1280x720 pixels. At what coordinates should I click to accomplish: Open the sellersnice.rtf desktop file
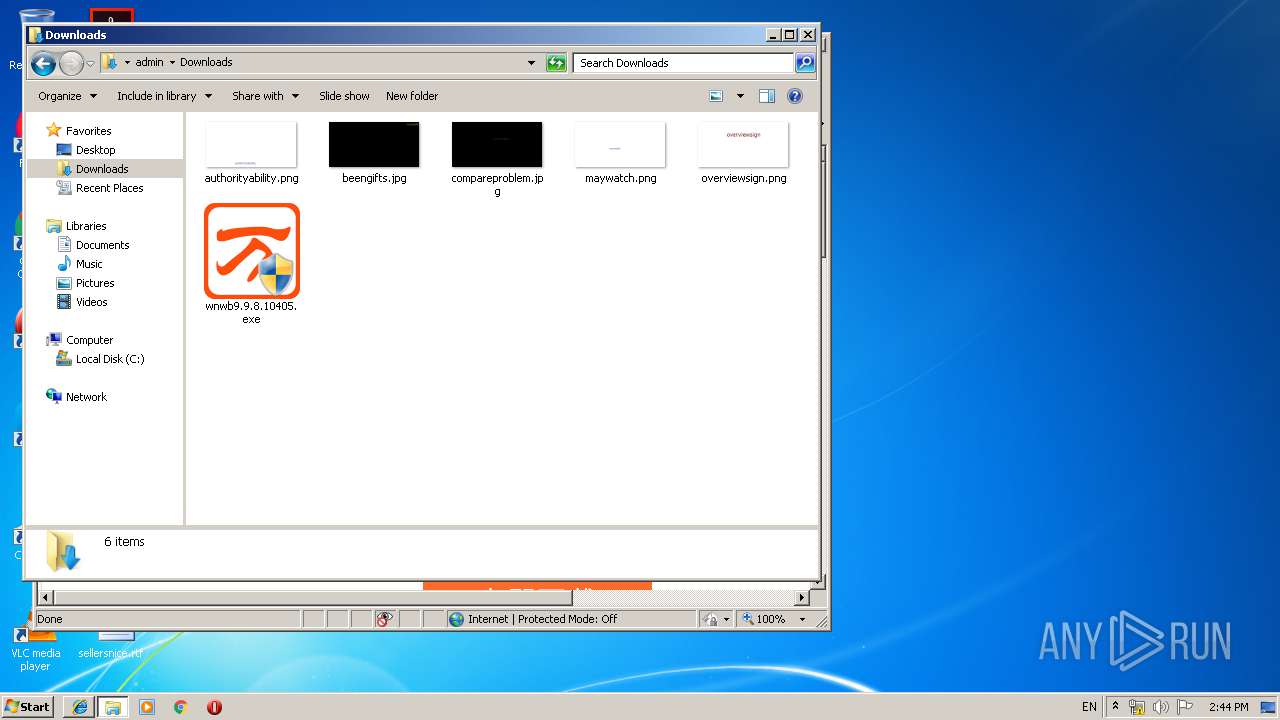pyautogui.click(x=111, y=645)
